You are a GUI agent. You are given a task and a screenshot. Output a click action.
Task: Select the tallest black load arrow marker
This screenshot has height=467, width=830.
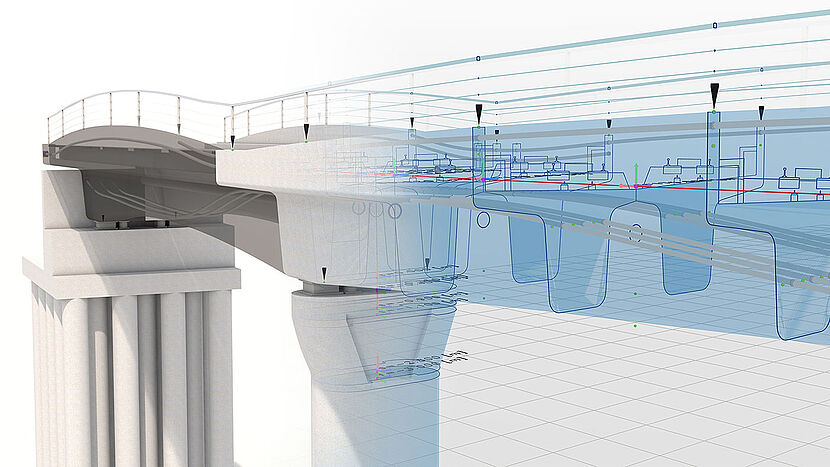[x=715, y=96]
